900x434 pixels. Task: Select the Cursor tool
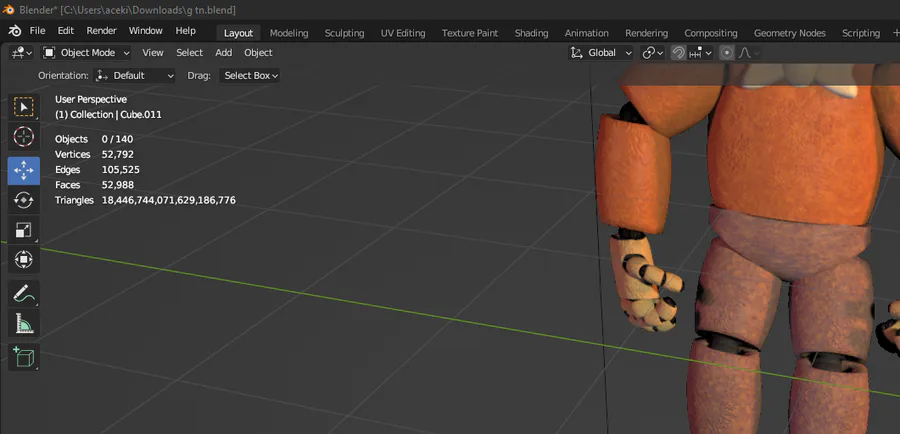pos(24,137)
